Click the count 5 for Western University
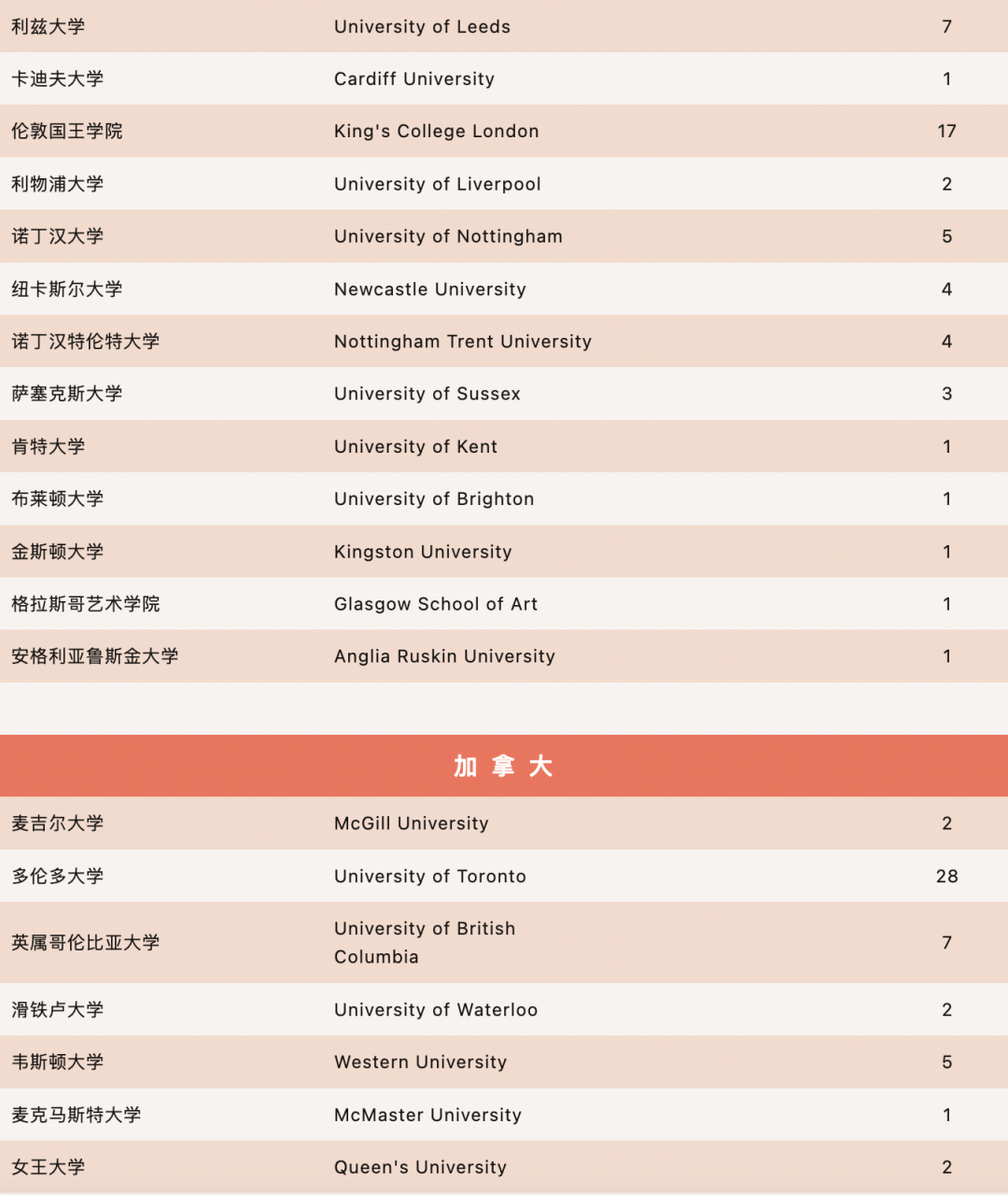This screenshot has height=1195, width=1008. coord(946,1062)
